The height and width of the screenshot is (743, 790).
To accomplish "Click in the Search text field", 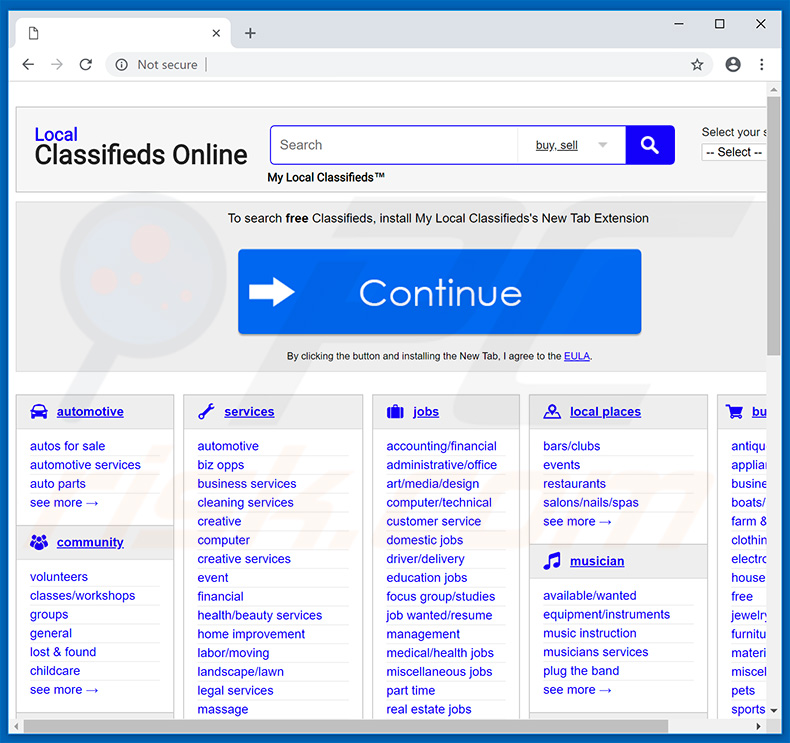I will click(x=394, y=145).
